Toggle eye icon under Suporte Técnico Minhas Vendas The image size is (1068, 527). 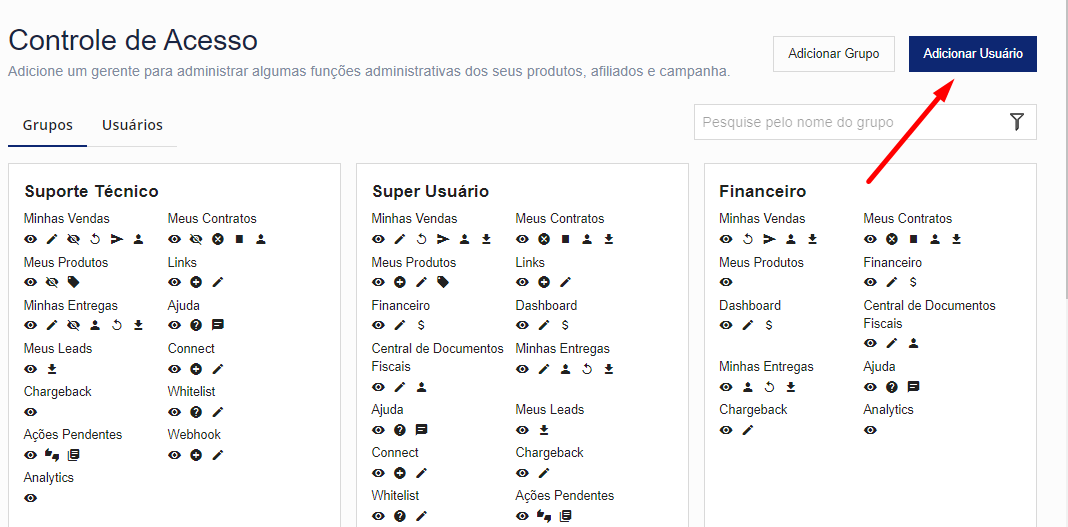pyautogui.click(x=30, y=239)
